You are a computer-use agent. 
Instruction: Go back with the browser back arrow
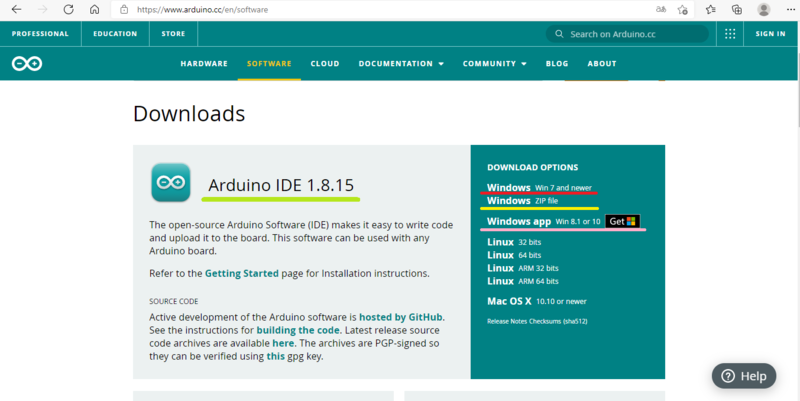(16, 9)
